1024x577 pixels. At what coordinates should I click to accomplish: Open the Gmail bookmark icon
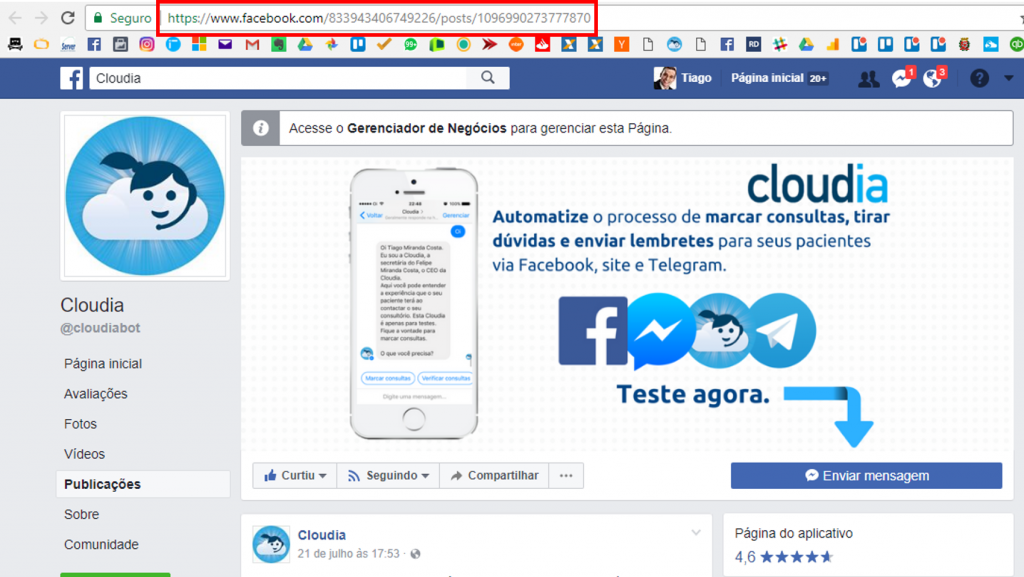pos(252,44)
